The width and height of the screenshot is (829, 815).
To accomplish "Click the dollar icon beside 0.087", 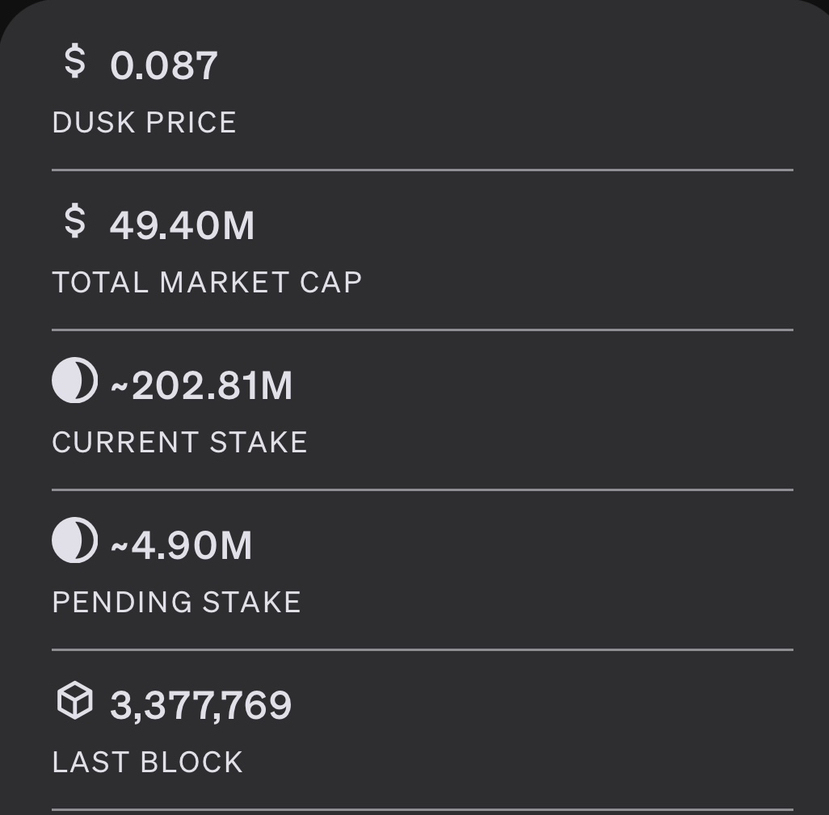I will click(75, 62).
